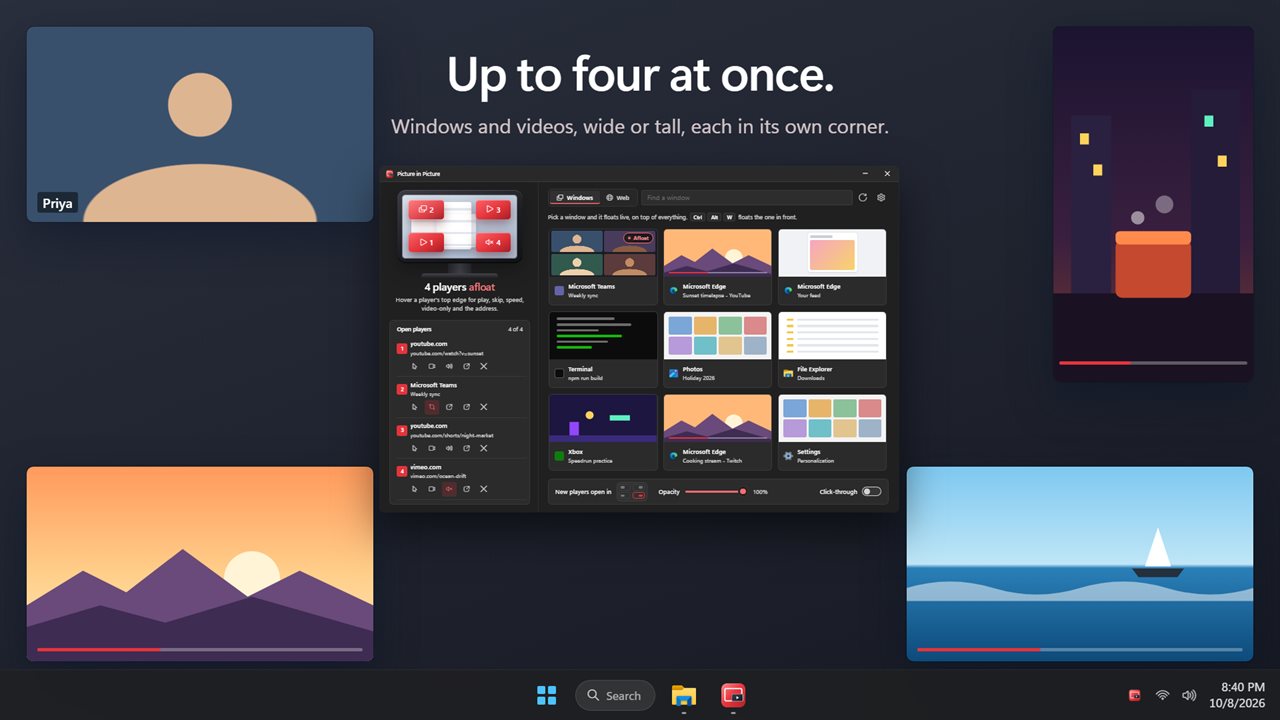The width and height of the screenshot is (1280, 720).
Task: Choose the Edge Cooking stream – Twitch window
Action: (718, 432)
